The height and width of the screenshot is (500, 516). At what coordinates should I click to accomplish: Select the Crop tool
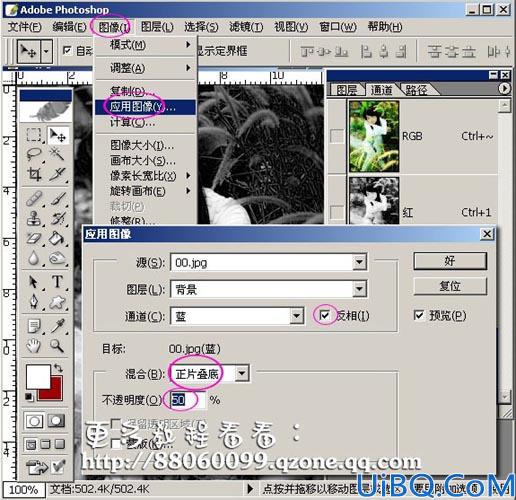click(x=34, y=174)
